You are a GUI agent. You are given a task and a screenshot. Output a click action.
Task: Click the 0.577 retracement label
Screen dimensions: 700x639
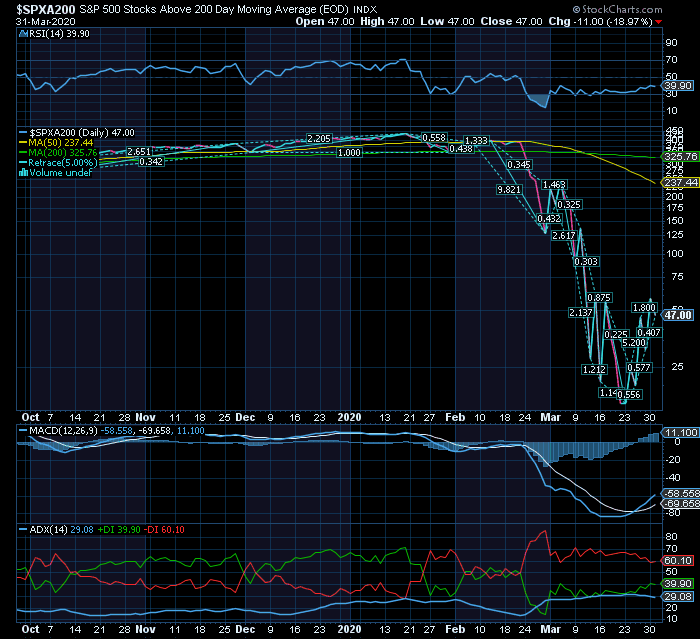click(x=639, y=368)
